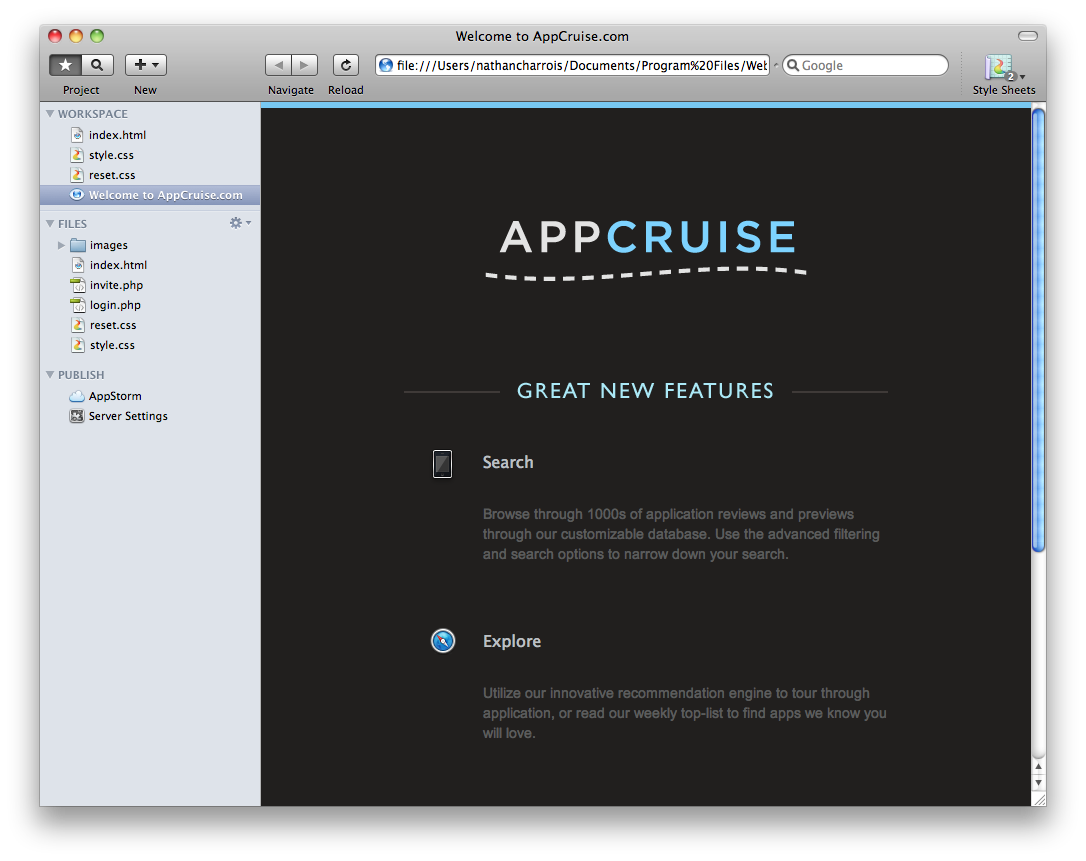
Task: Select style.css in FILES list
Action: pos(112,346)
